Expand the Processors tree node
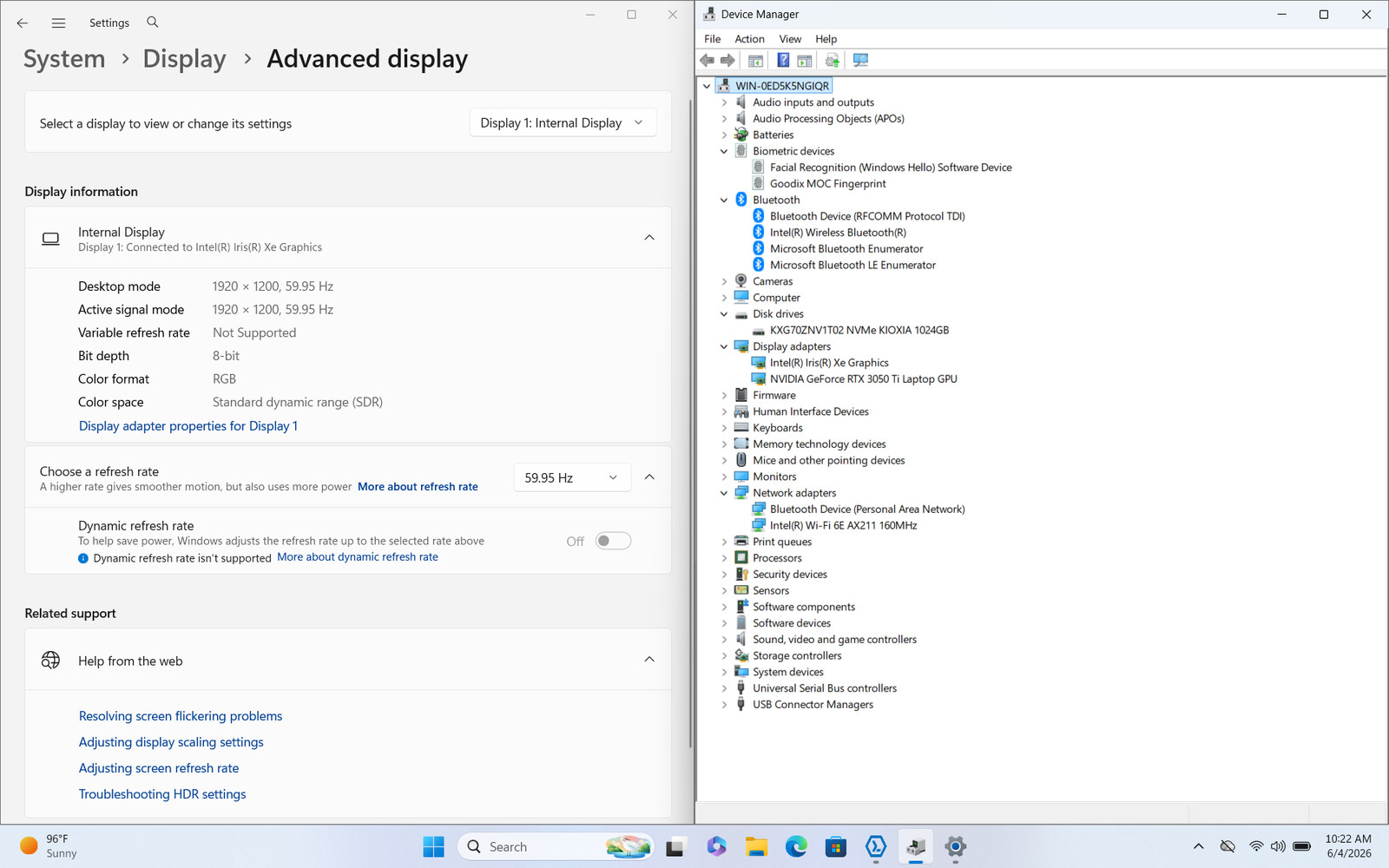The image size is (1389, 868). (724, 558)
